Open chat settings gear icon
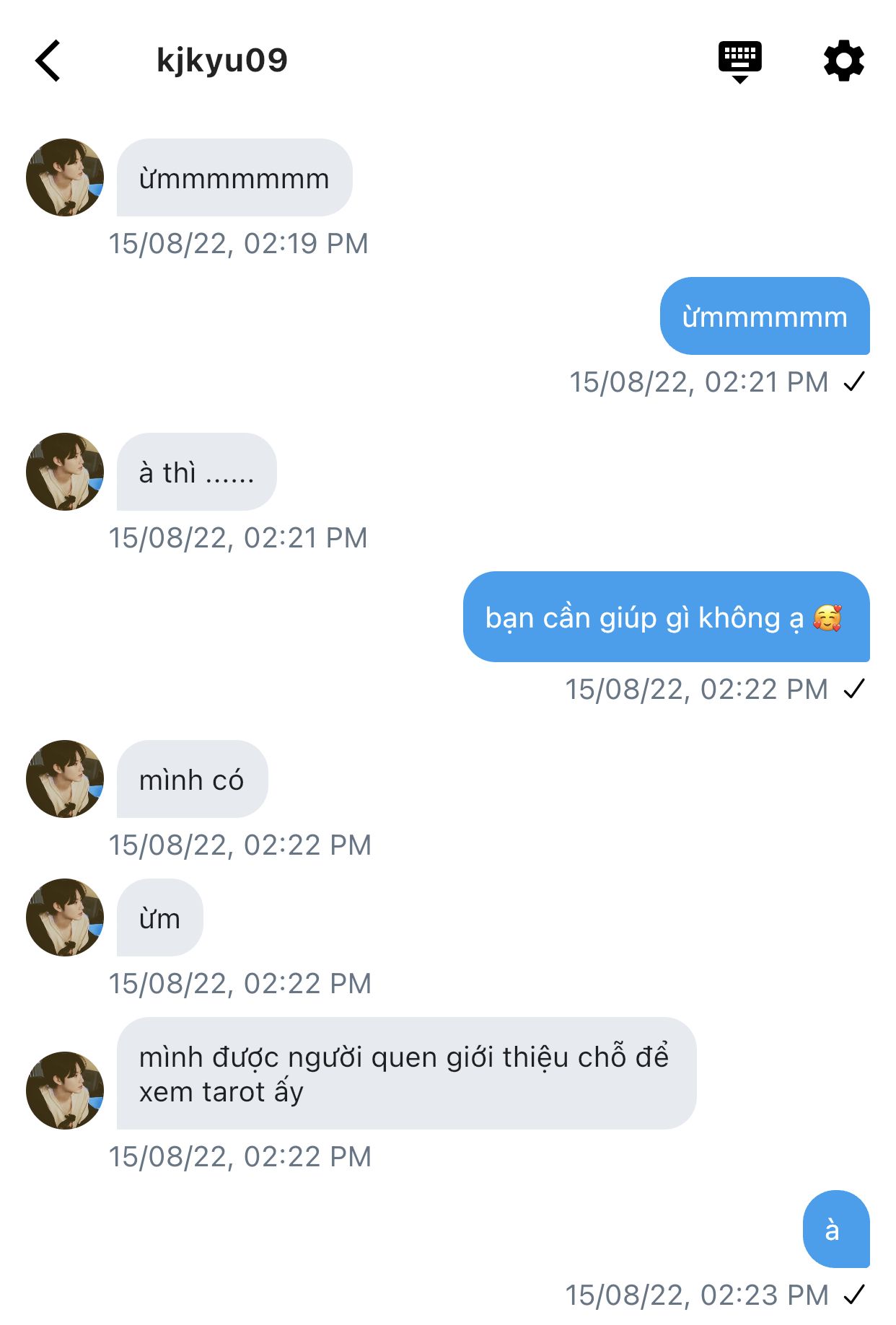896x1325 pixels. click(x=843, y=61)
